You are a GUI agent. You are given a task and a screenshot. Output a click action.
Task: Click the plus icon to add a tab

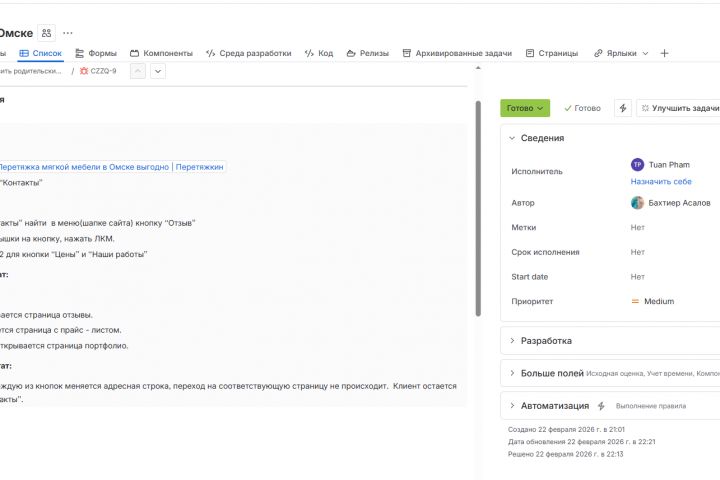coord(665,53)
